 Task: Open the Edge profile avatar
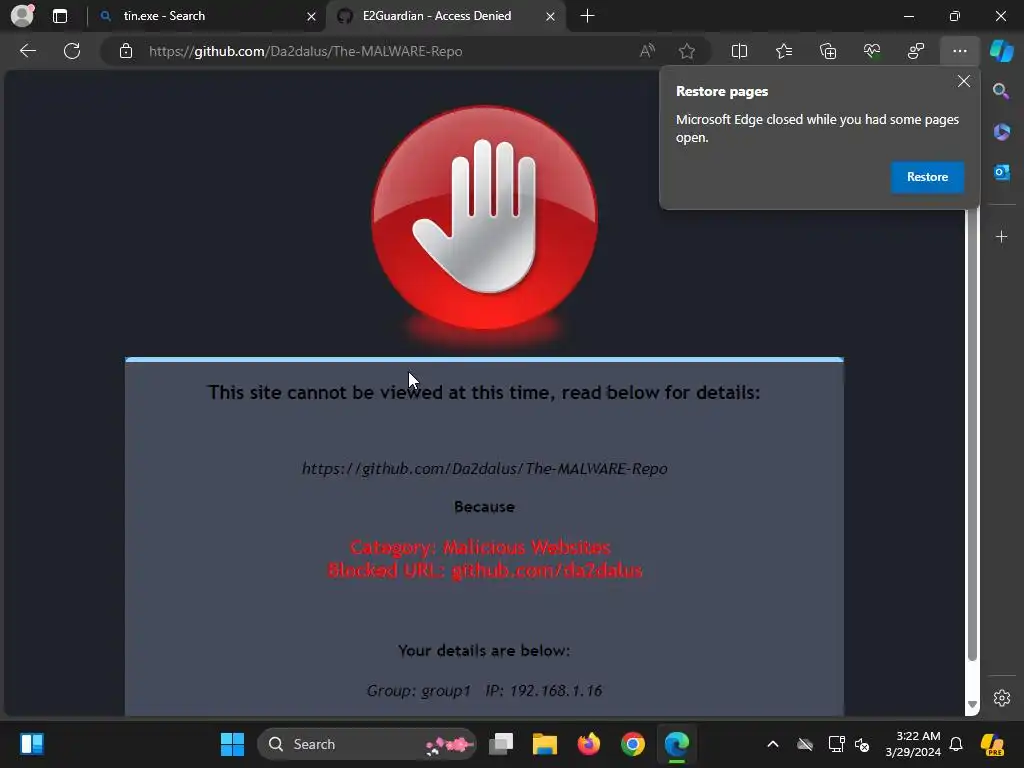coord(22,16)
